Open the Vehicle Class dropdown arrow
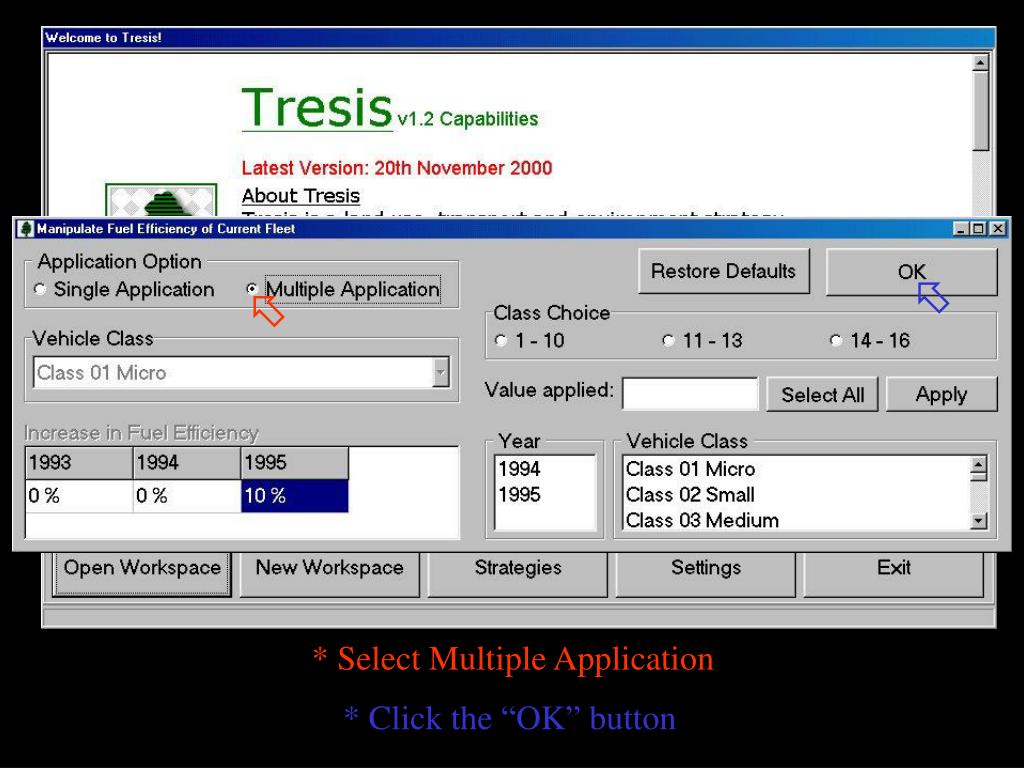The height and width of the screenshot is (768, 1024). [441, 373]
